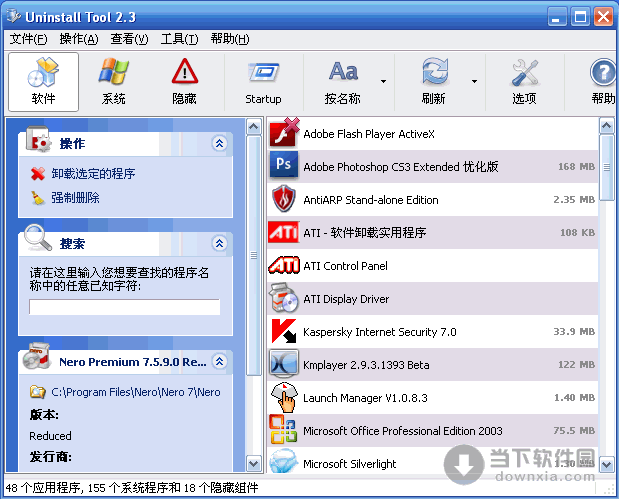The image size is (619, 499).
Task: Click 强制删除 force remove link
Action: tap(75, 197)
